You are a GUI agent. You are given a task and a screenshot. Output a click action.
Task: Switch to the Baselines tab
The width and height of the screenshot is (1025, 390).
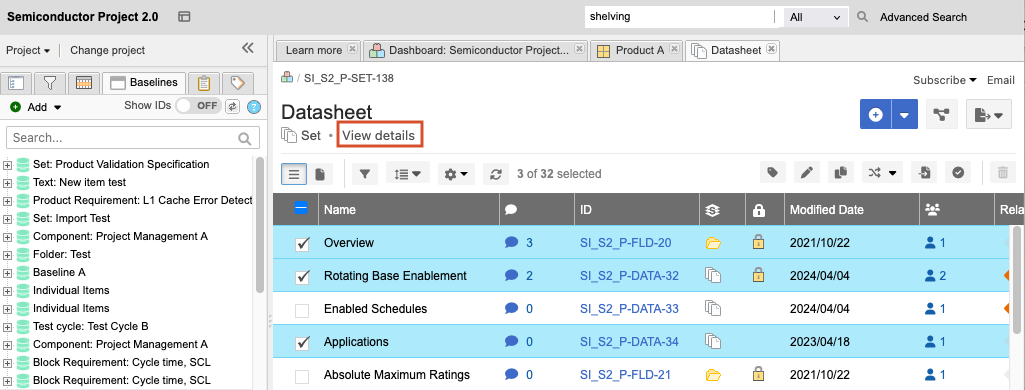(x=144, y=82)
